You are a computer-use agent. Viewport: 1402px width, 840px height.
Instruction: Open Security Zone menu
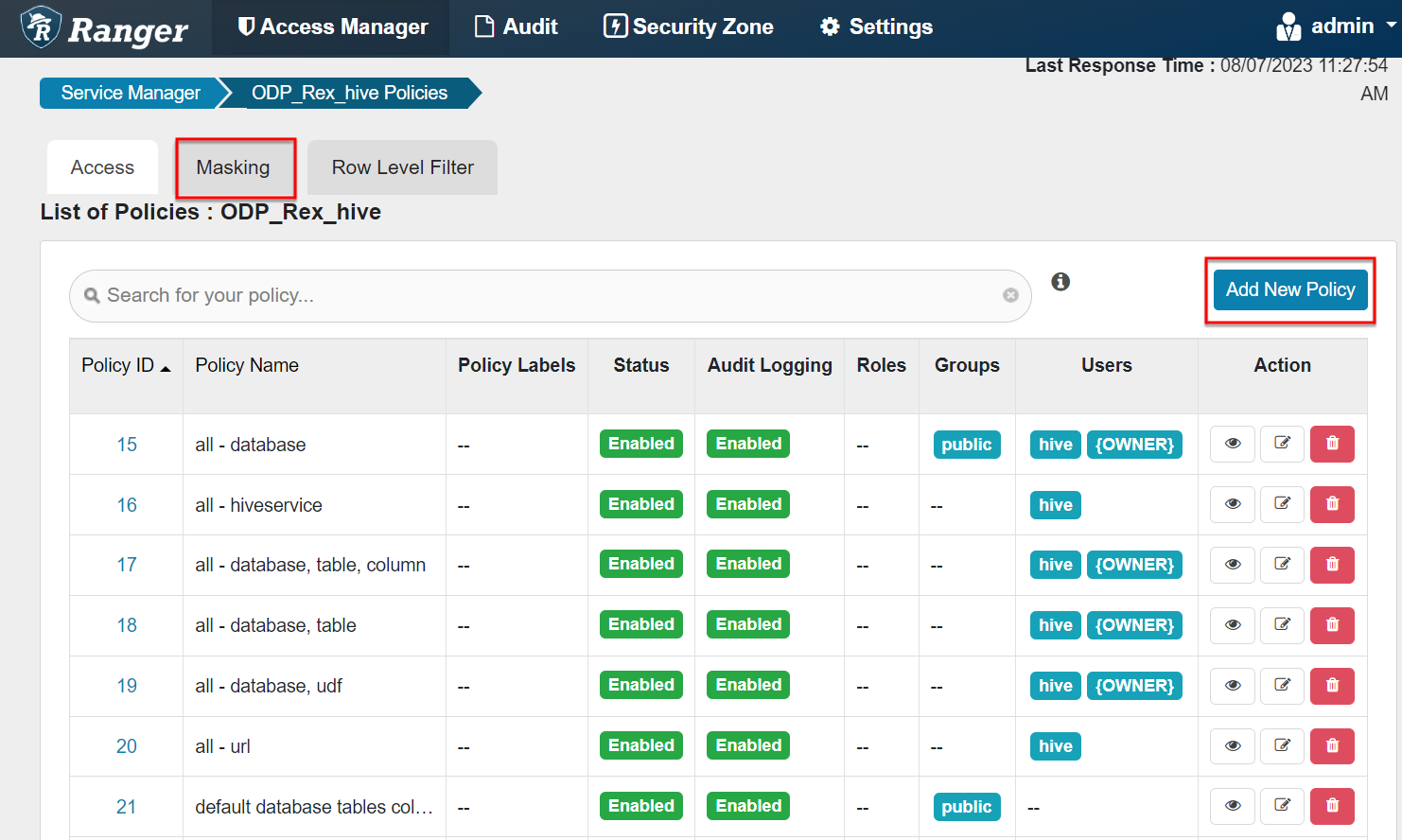[x=689, y=26]
